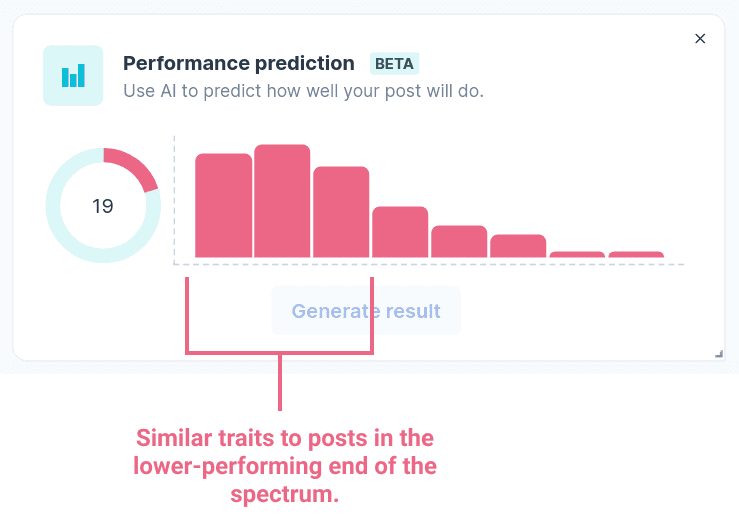Click the Performance prediction heading
This screenshot has height=514, width=739.
coord(239,63)
